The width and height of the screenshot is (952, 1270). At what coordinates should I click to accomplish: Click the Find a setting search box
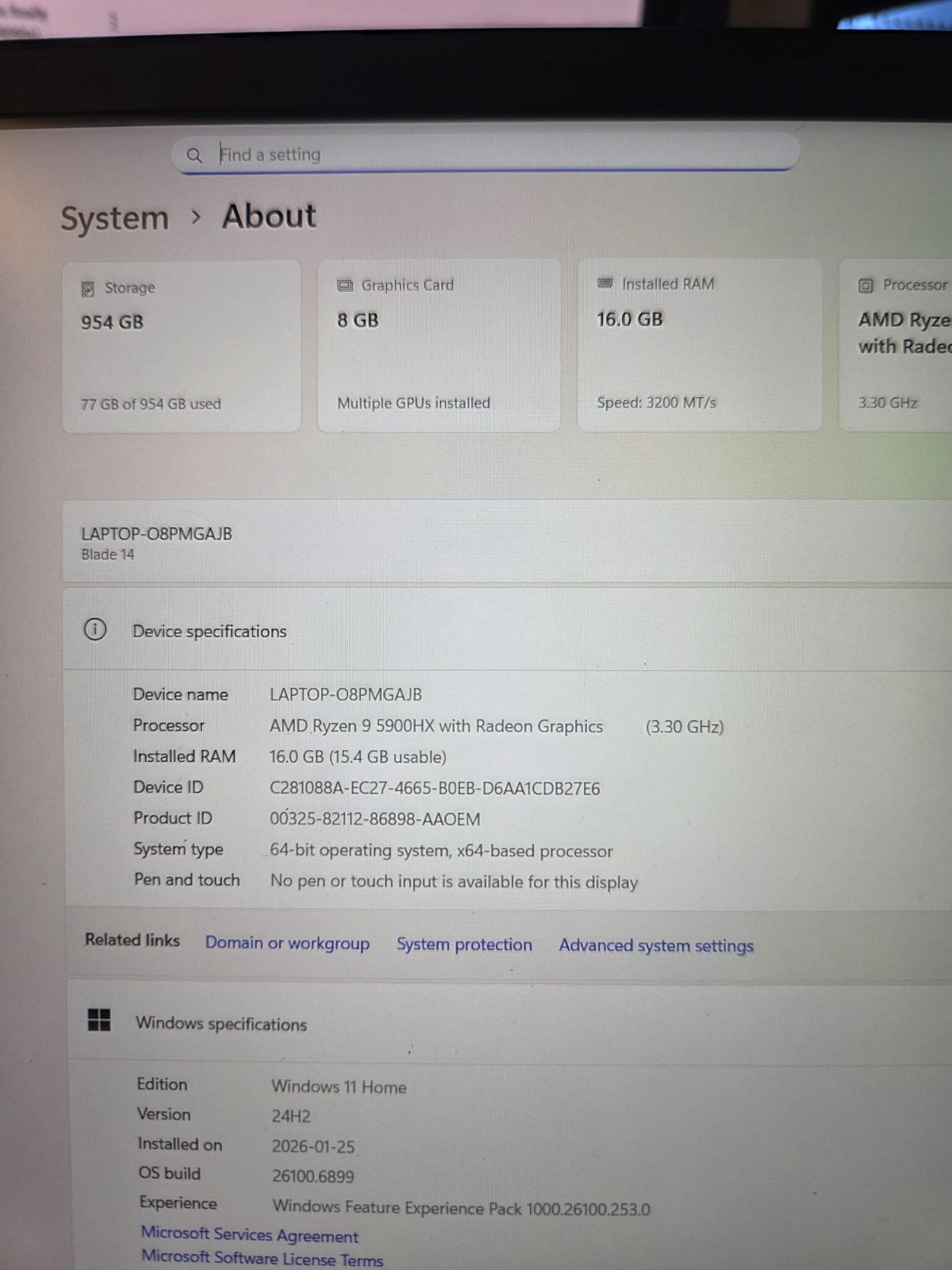pos(486,153)
